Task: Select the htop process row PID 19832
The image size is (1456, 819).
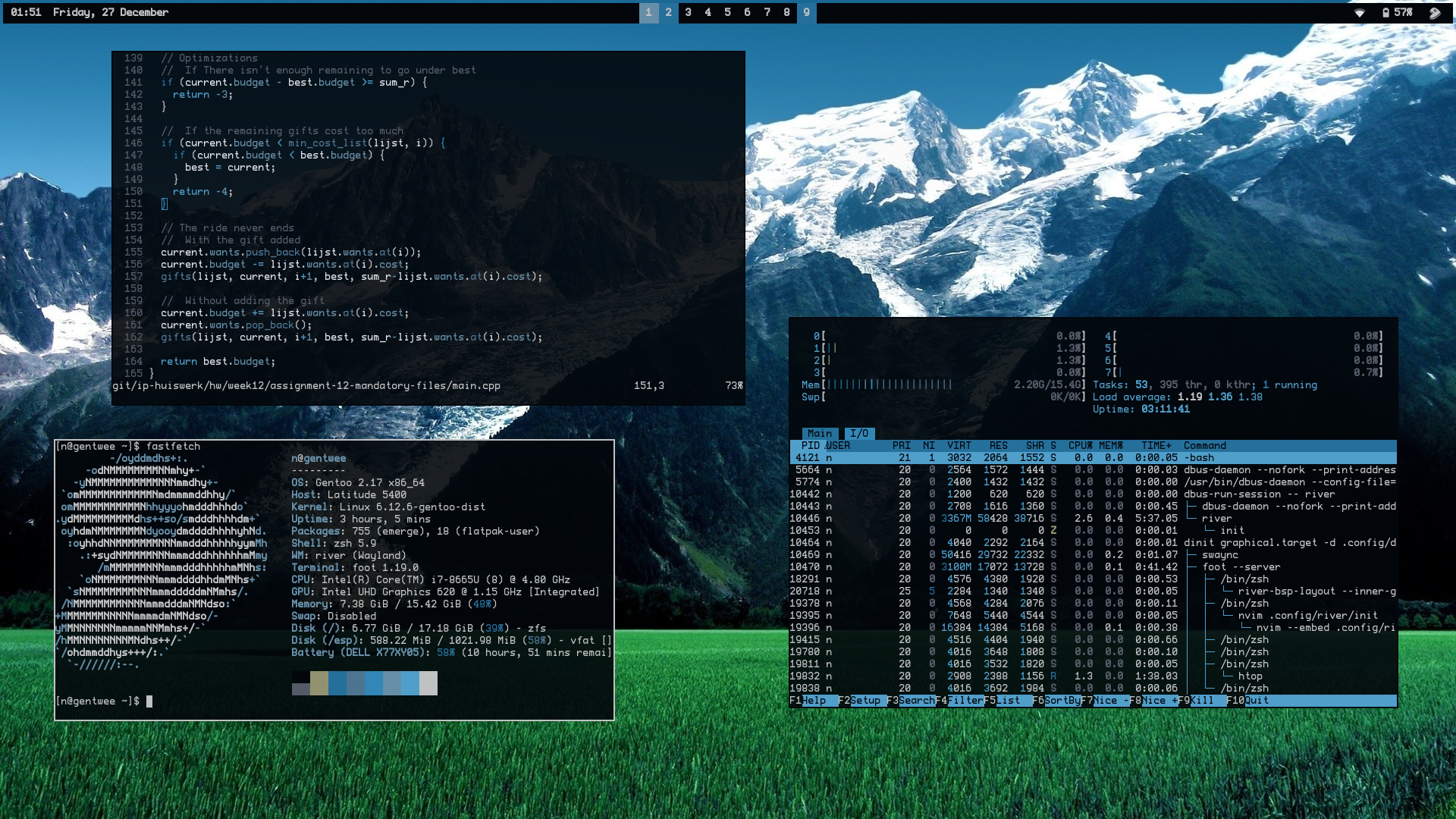Action: click(x=1093, y=676)
